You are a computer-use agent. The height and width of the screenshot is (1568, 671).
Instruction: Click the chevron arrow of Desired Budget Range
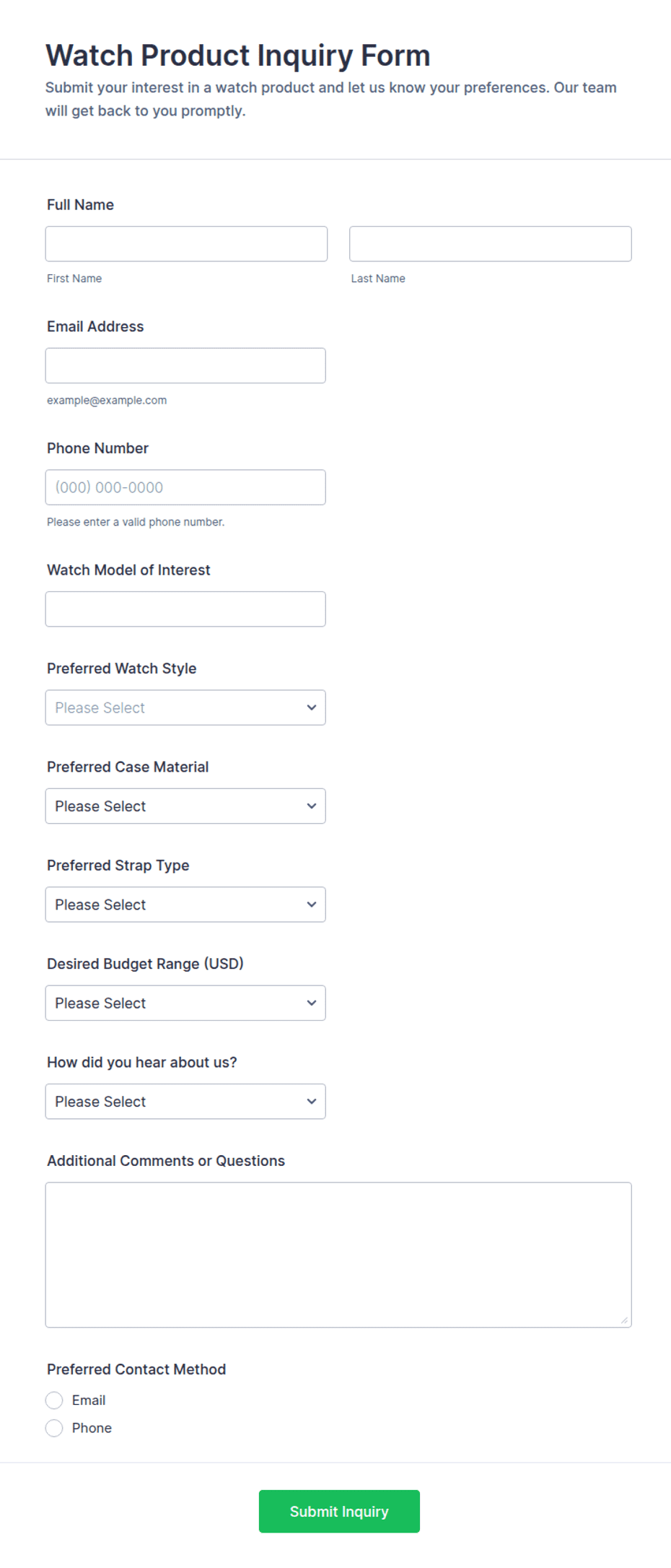[x=312, y=1003]
